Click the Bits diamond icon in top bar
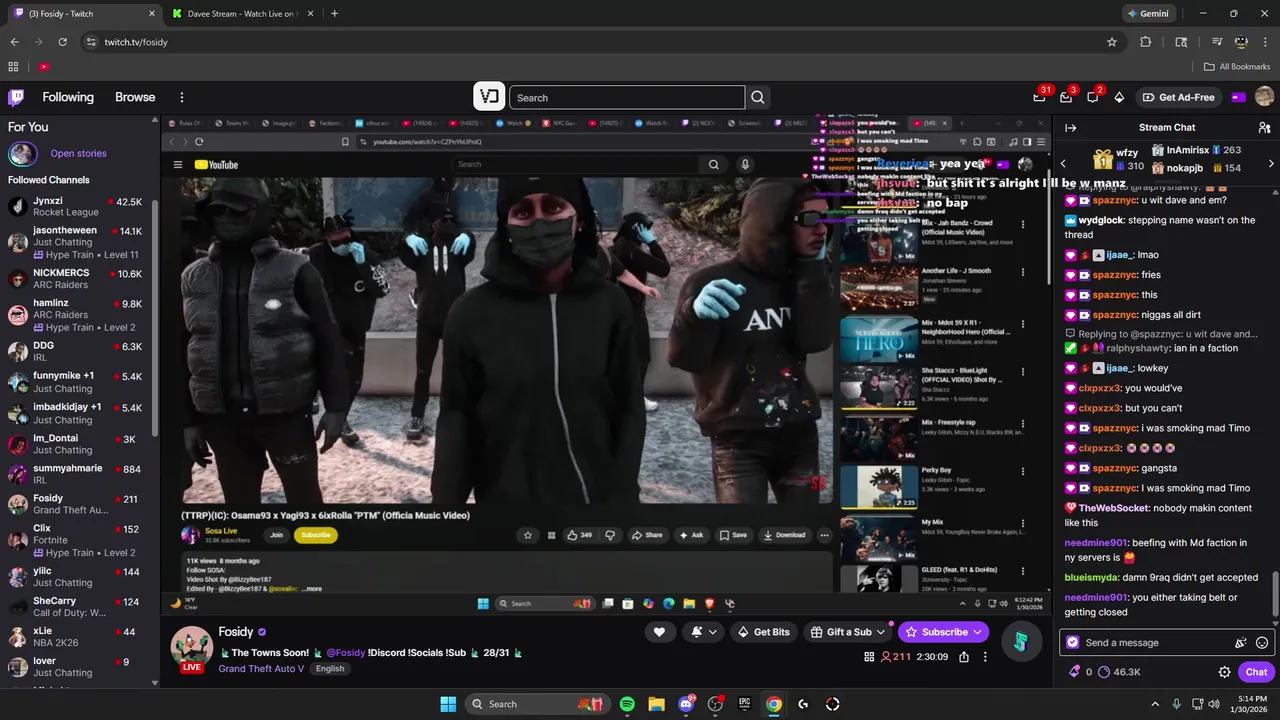The height and width of the screenshot is (720, 1280). tap(1119, 97)
